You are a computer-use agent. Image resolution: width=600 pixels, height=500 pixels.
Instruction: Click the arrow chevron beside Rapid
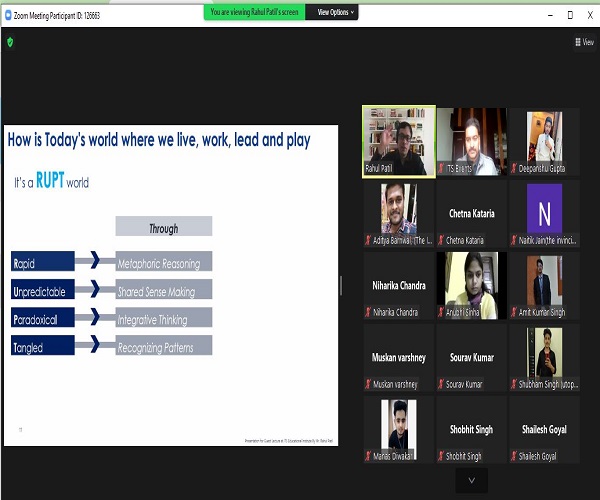tap(95, 260)
